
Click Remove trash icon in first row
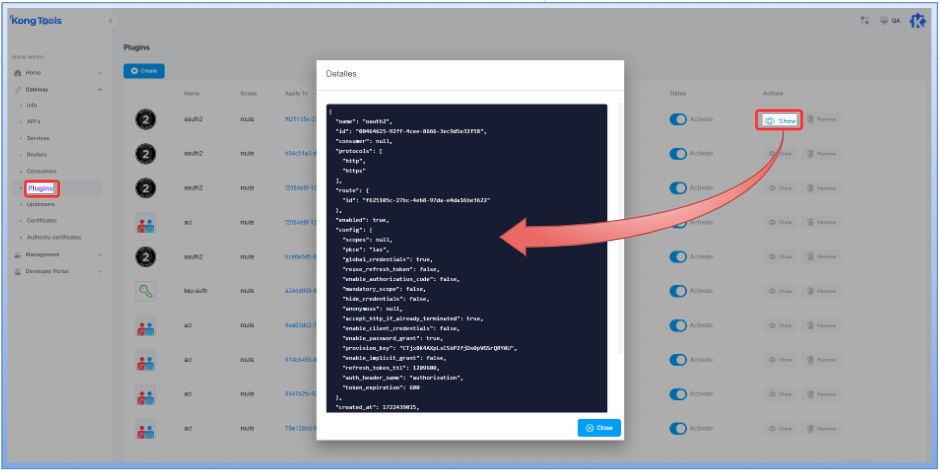(822, 120)
